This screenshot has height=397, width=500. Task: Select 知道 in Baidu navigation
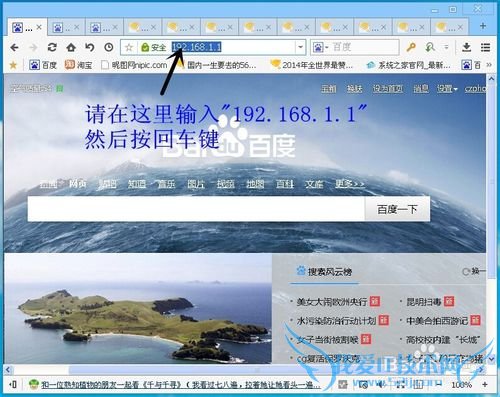pyautogui.click(x=137, y=184)
